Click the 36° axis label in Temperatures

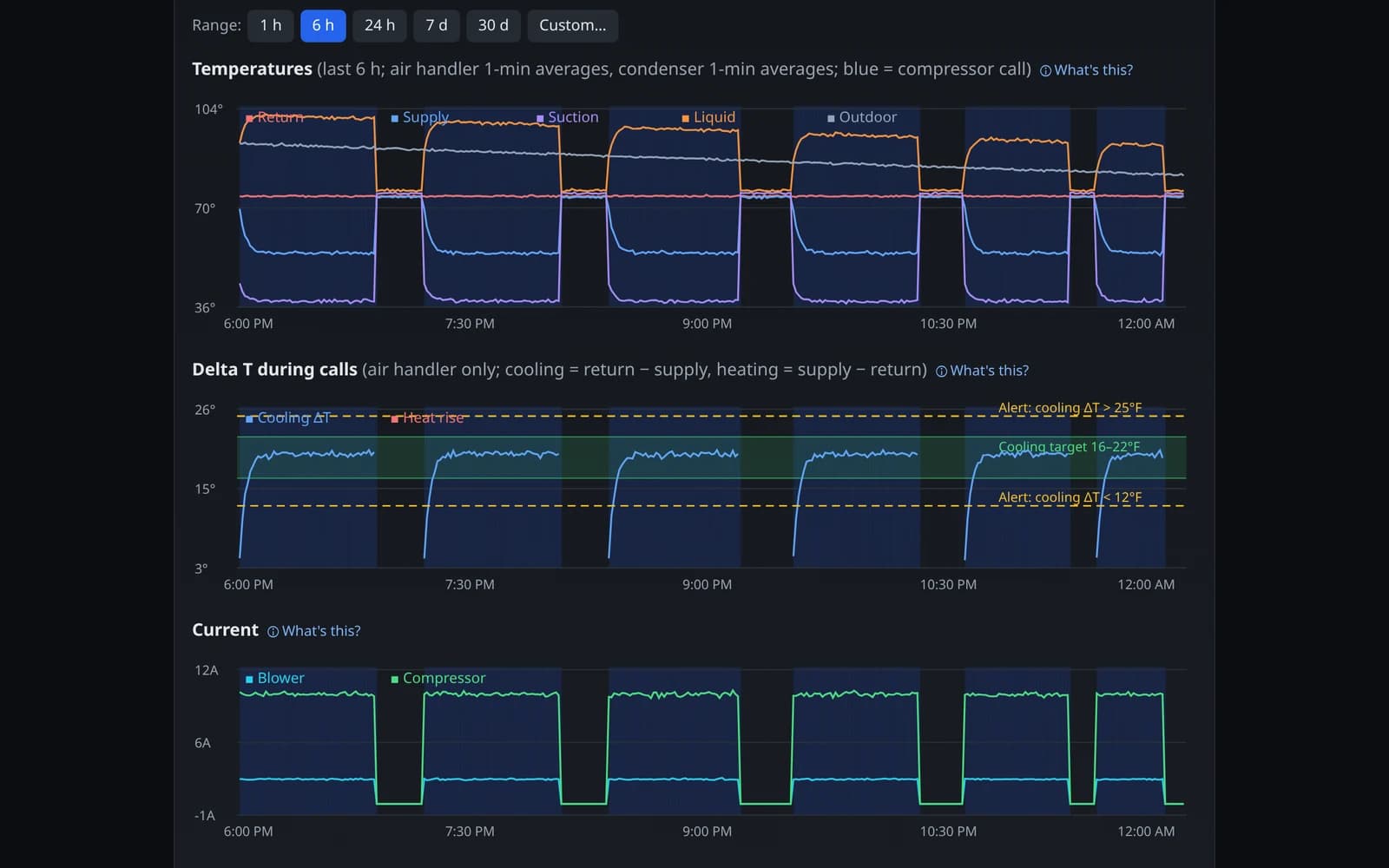pyautogui.click(x=204, y=308)
